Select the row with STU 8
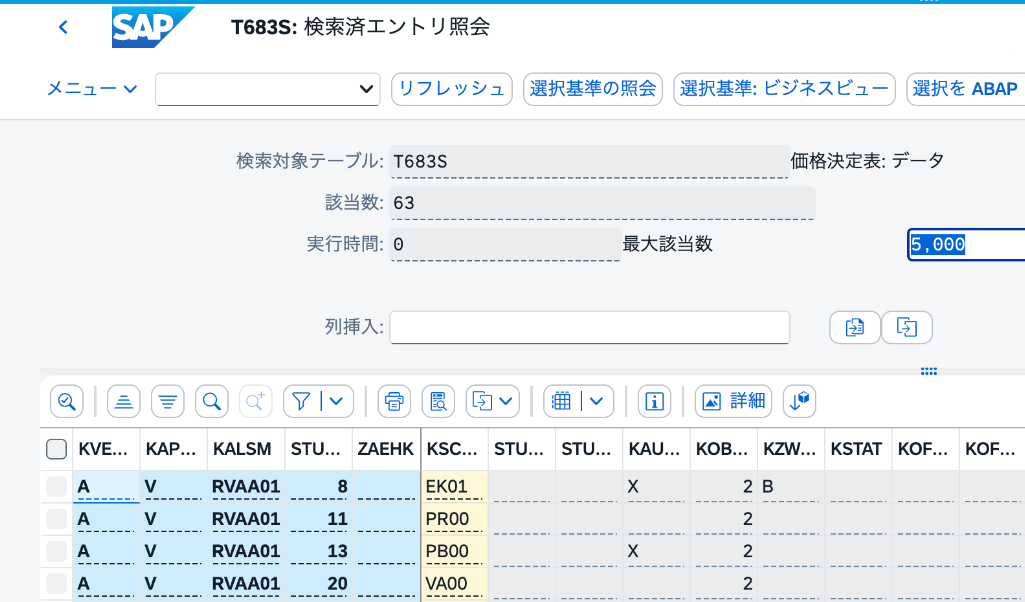The width and height of the screenshot is (1025, 602). point(56,486)
